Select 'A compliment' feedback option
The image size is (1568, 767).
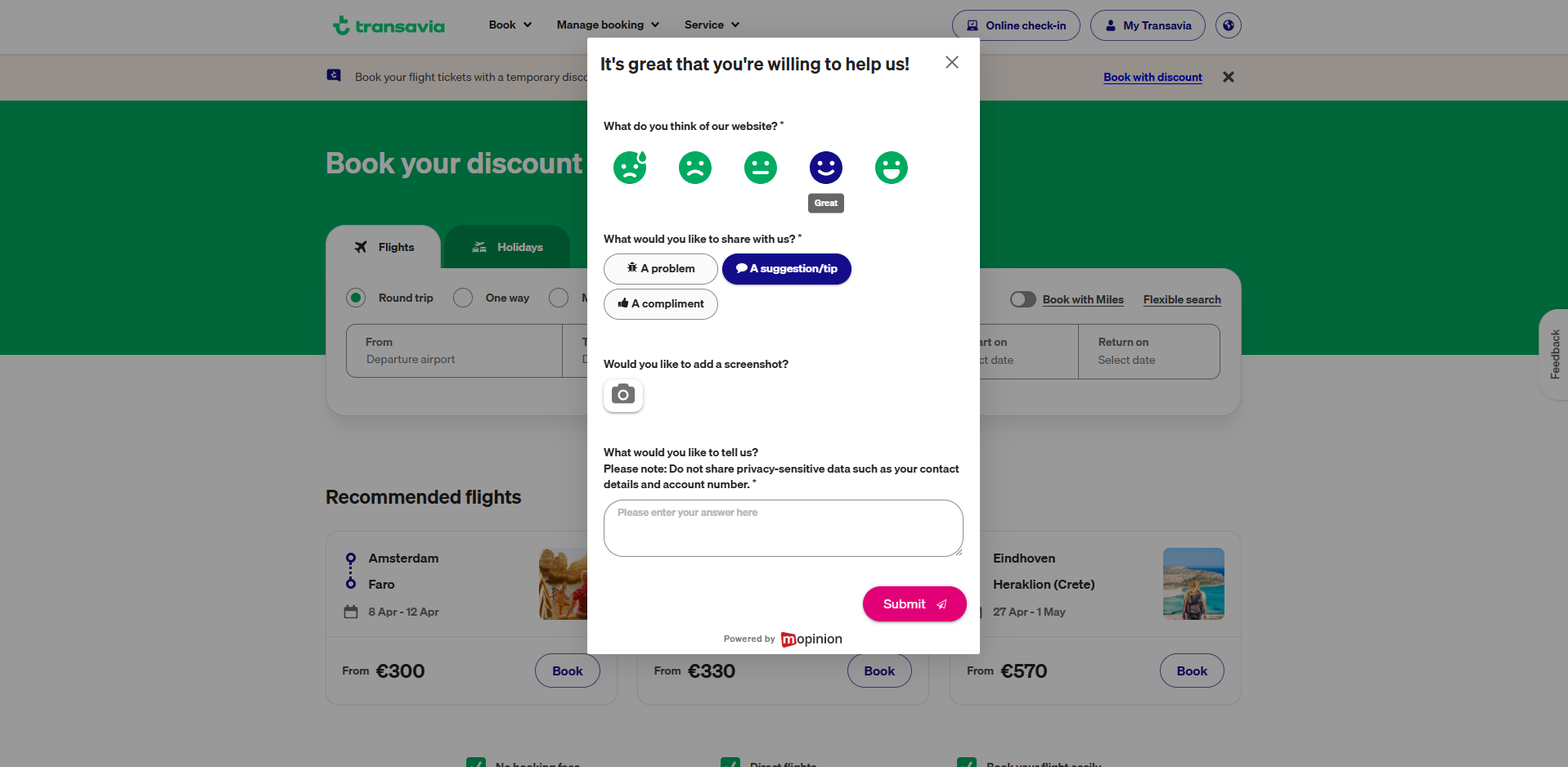(x=660, y=303)
